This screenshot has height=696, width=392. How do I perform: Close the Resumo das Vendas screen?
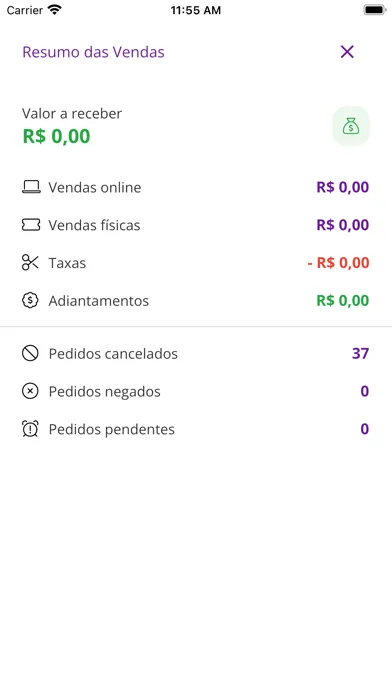[x=347, y=52]
